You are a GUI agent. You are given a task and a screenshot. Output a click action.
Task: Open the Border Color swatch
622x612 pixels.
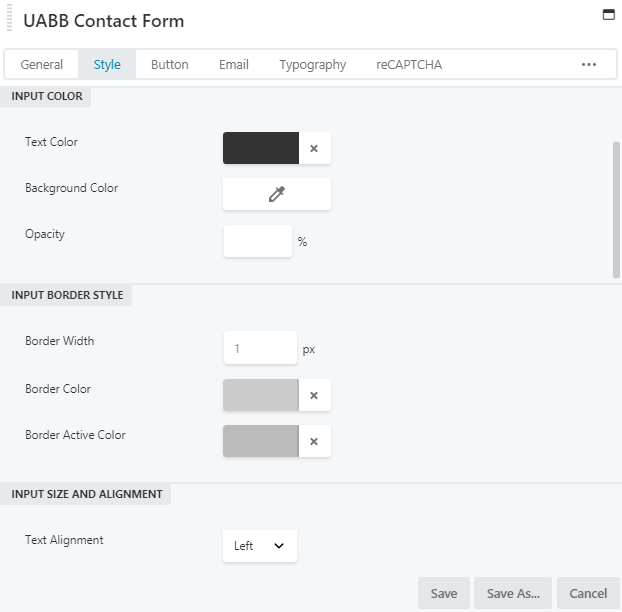261,395
